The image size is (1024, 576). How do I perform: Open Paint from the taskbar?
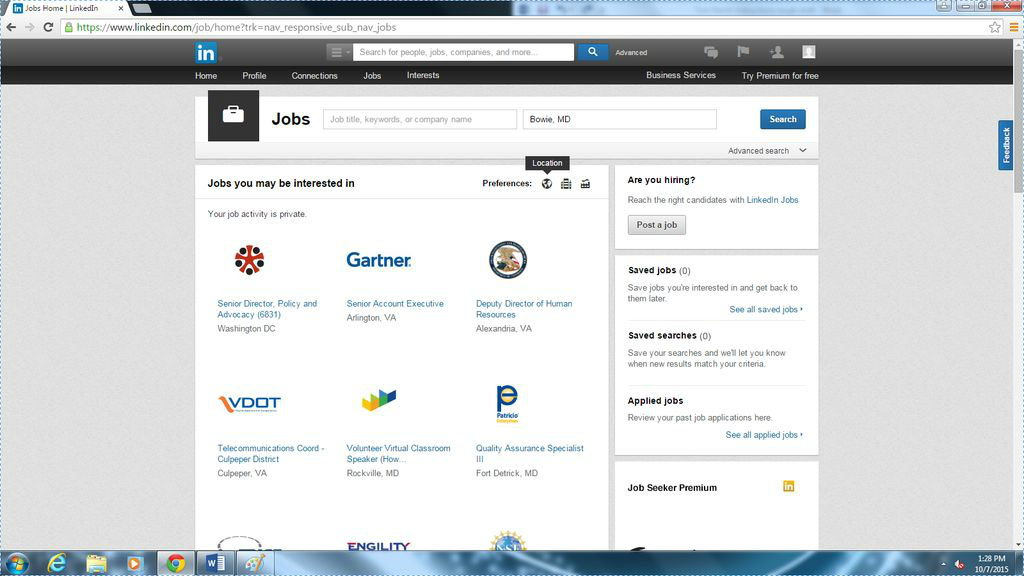point(255,563)
